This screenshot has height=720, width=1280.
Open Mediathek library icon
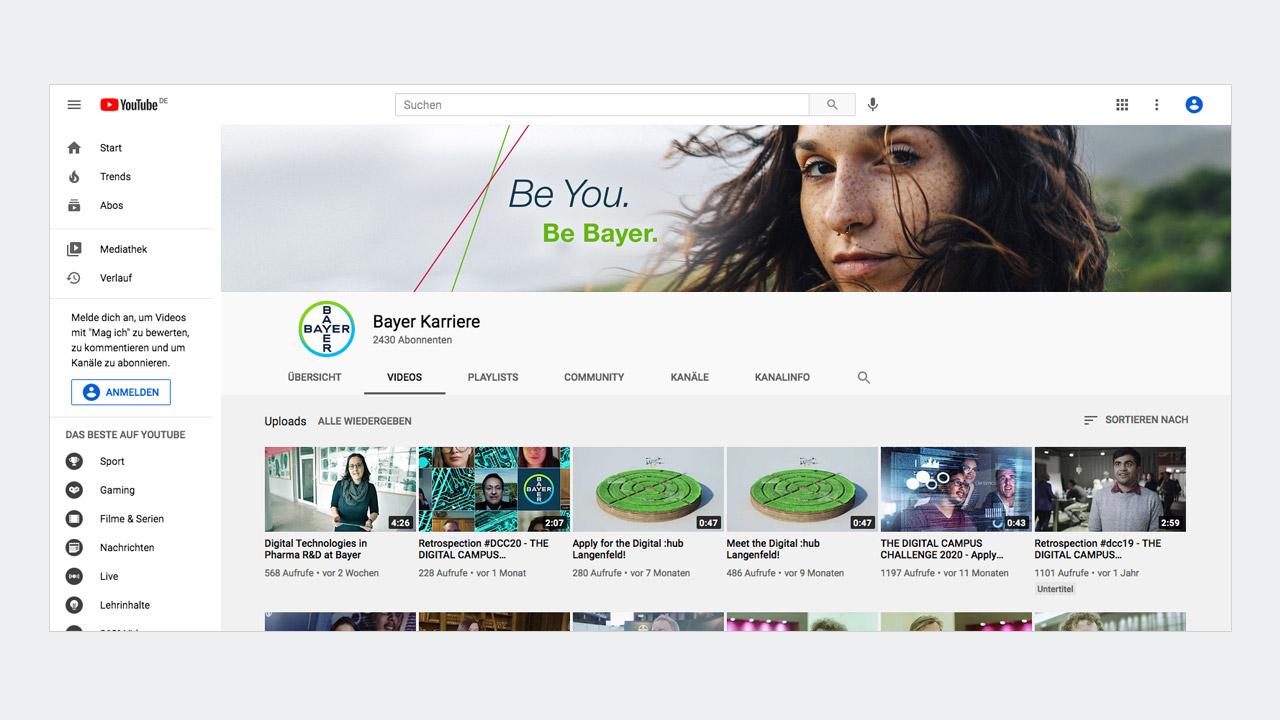(74, 250)
